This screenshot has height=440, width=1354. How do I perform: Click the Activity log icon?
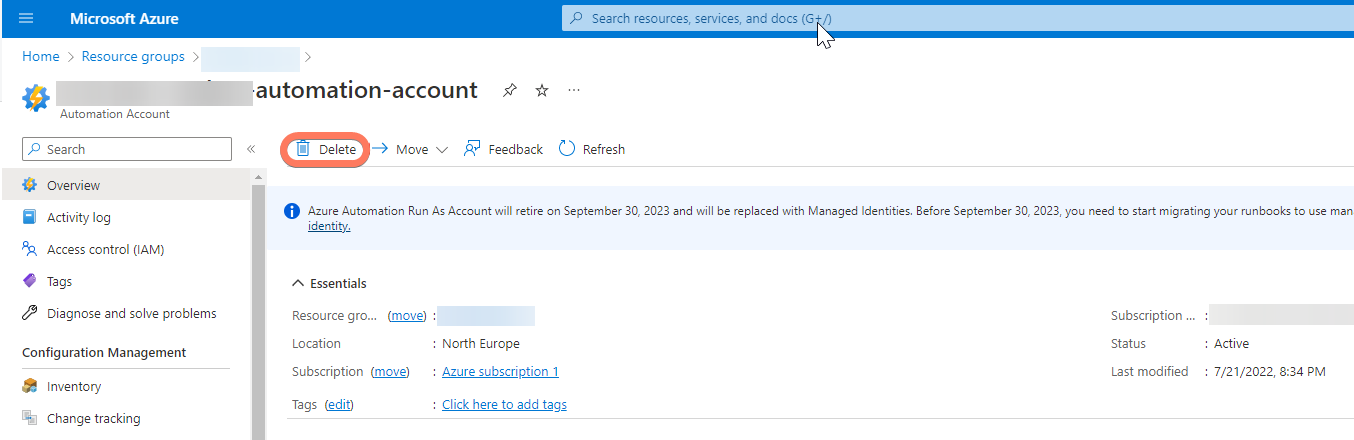click(29, 217)
